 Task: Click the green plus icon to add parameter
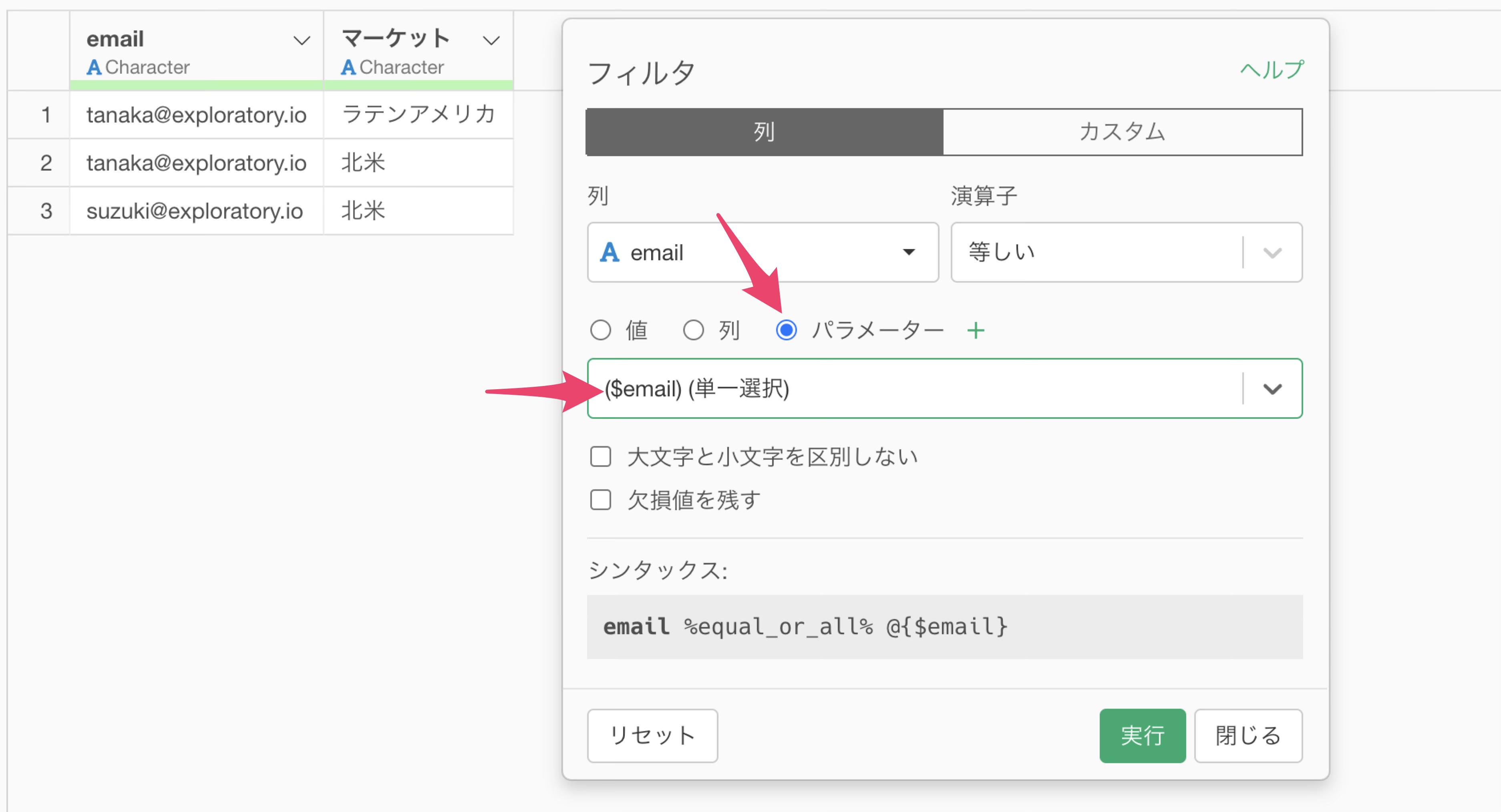tap(976, 330)
